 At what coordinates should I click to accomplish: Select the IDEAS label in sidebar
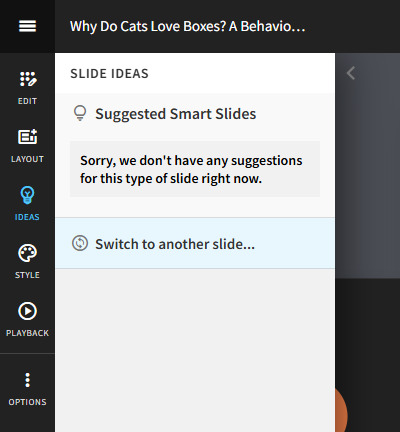27,217
